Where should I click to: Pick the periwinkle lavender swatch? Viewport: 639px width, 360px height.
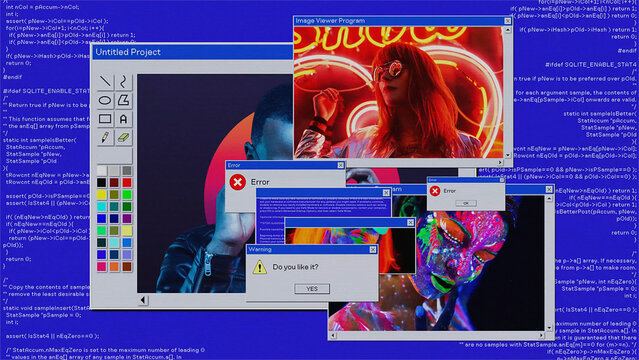pos(127,254)
